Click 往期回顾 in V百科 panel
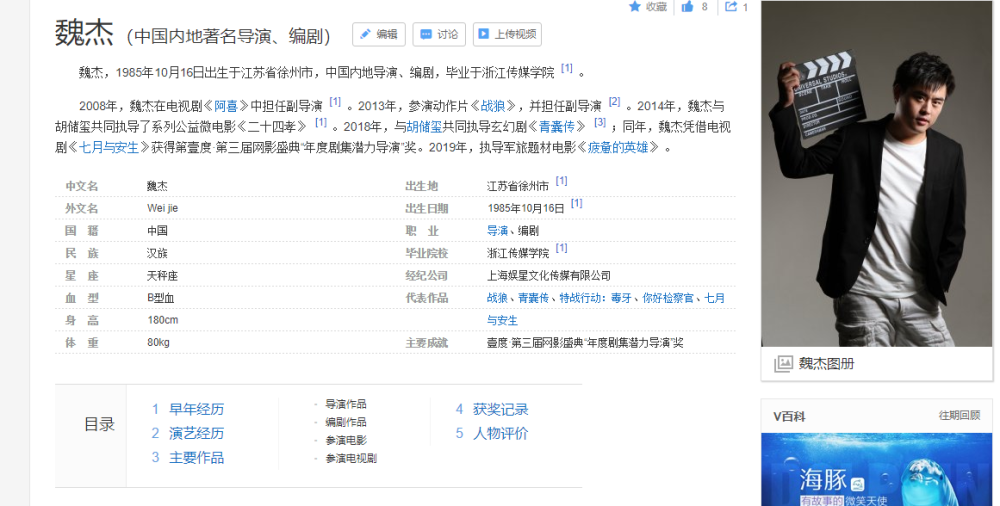The image size is (1000, 506). pos(959,415)
